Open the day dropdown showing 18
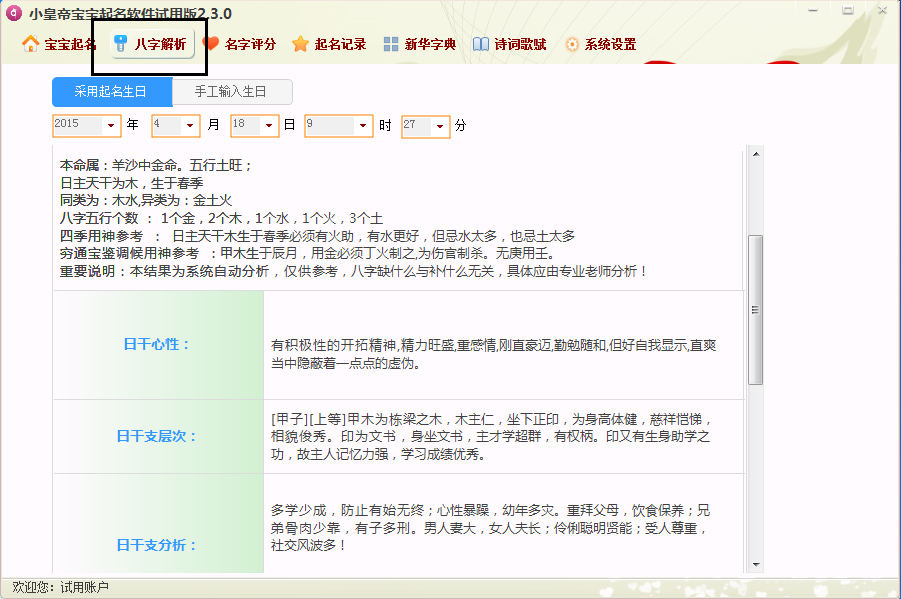901x599 pixels. [x=268, y=126]
